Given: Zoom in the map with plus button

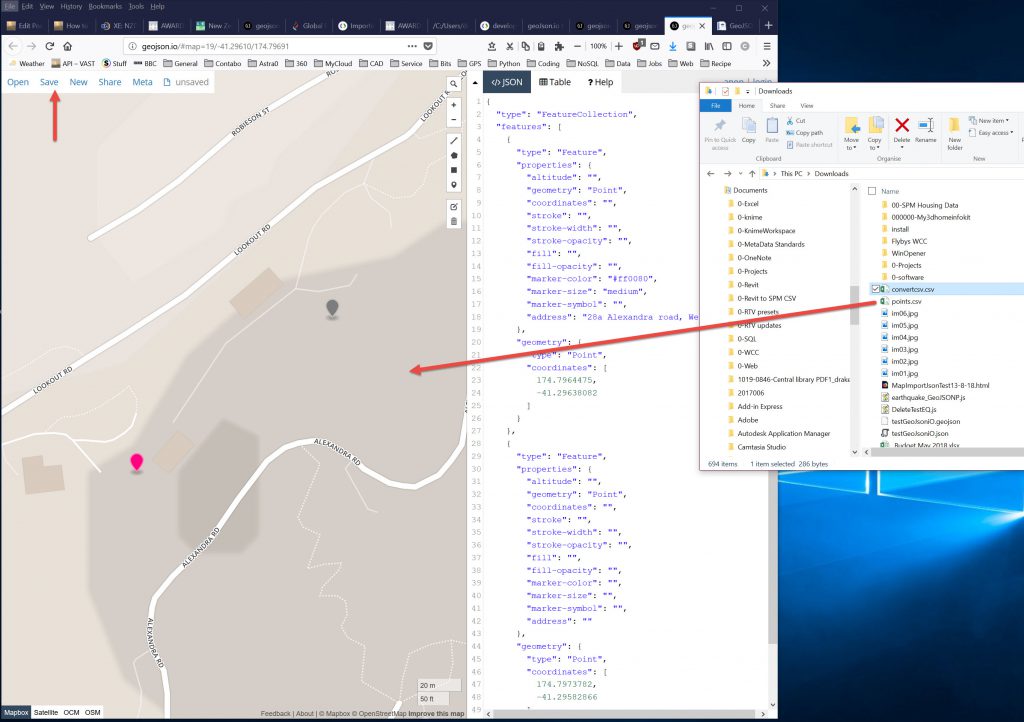Looking at the screenshot, I should coord(454,105).
